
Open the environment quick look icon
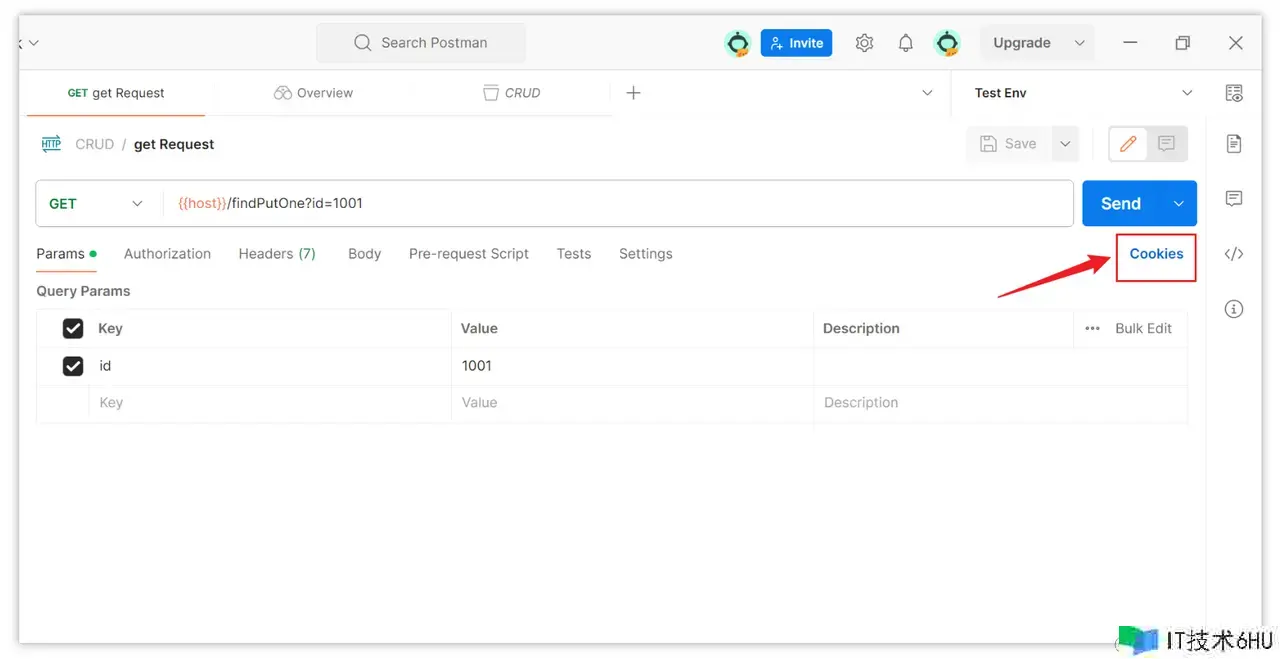[1234, 93]
